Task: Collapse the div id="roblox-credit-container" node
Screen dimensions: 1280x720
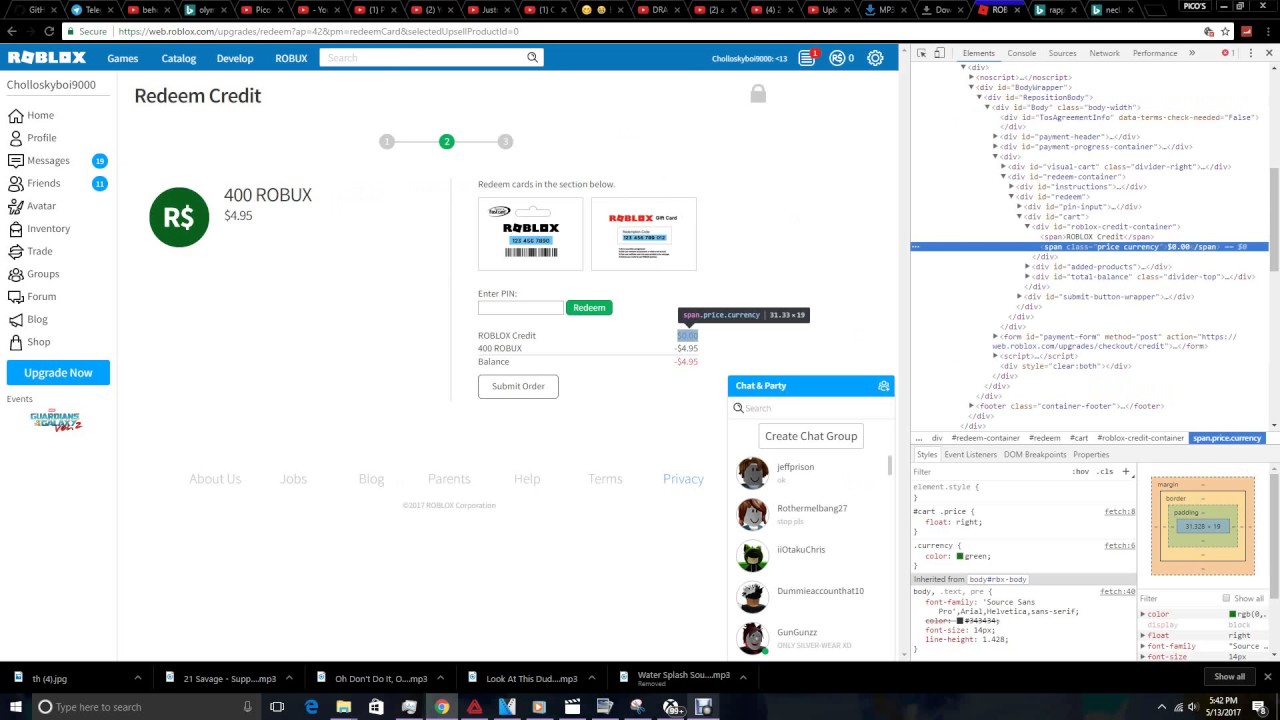Action: (x=1027, y=227)
